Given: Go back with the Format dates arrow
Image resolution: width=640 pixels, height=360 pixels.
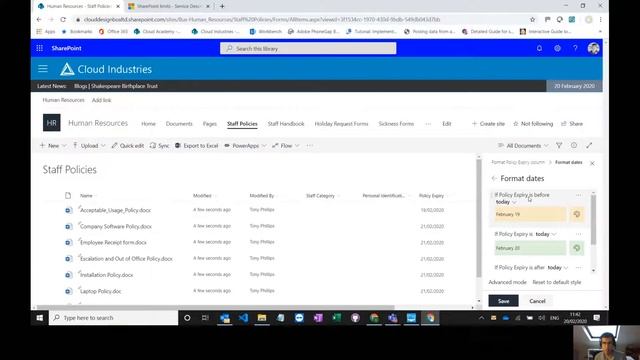Looking at the screenshot, I should pos(494,178).
